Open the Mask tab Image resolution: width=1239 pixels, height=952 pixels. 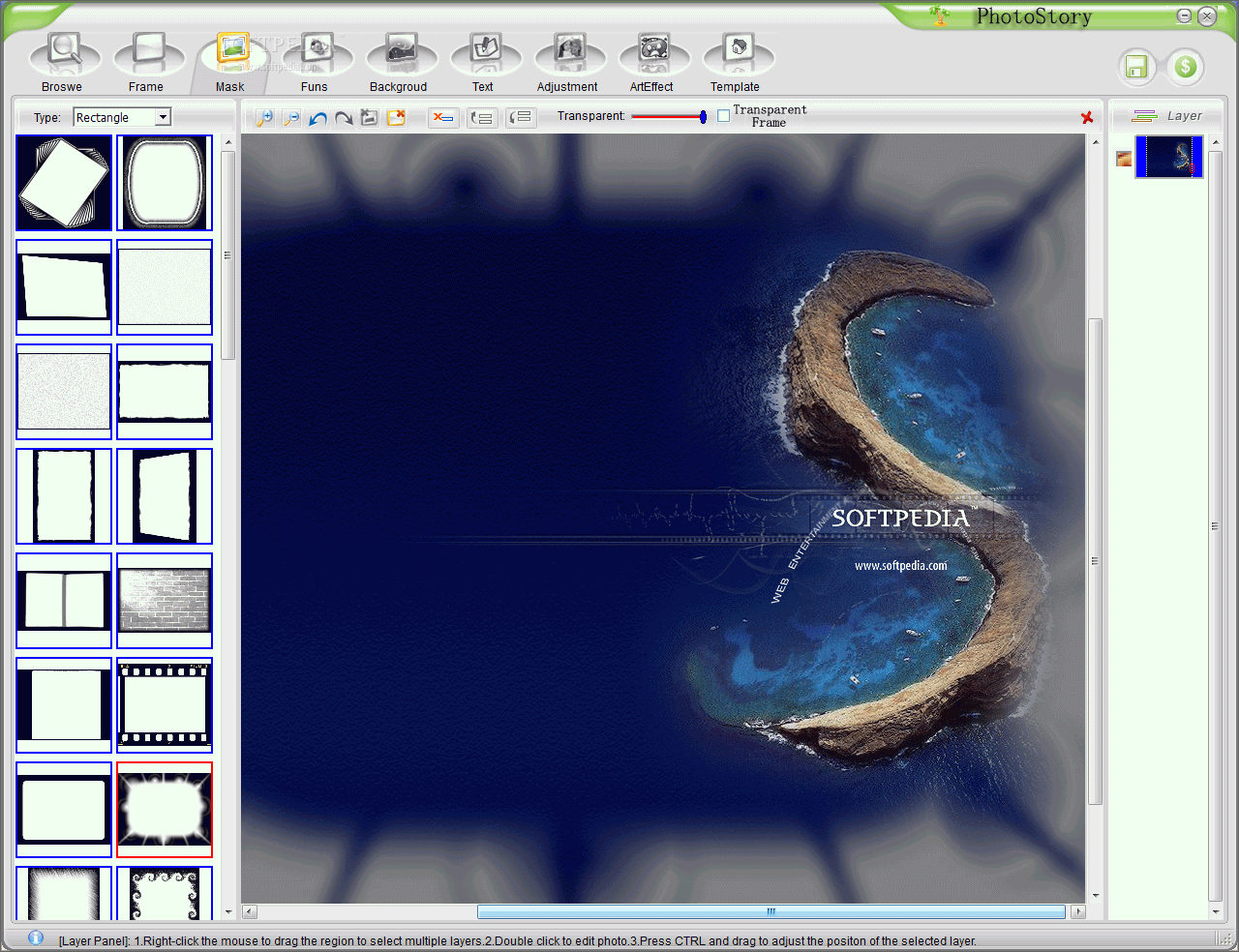pyautogui.click(x=230, y=62)
